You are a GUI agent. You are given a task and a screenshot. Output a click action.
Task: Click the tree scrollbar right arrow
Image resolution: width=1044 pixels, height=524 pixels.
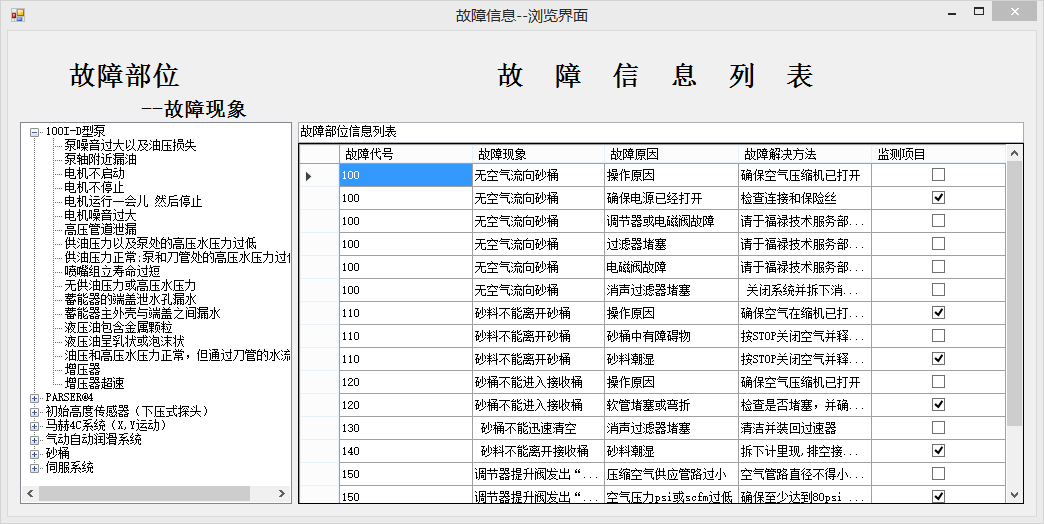point(283,494)
